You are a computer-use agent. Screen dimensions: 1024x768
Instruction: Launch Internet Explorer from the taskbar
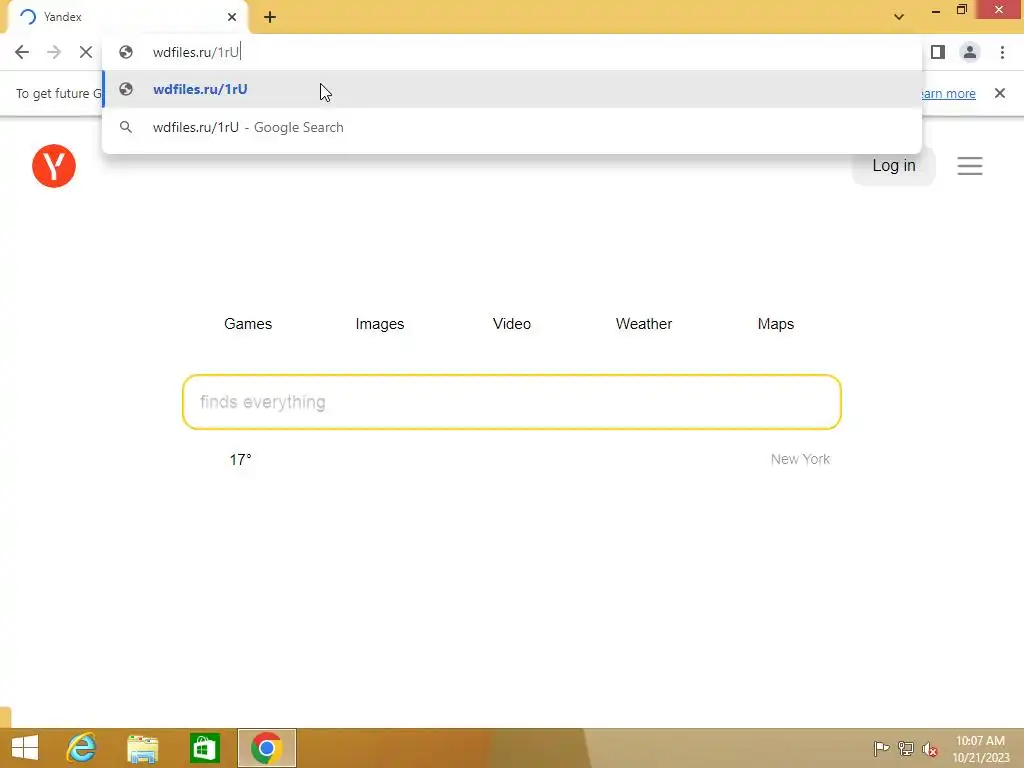tap(81, 748)
